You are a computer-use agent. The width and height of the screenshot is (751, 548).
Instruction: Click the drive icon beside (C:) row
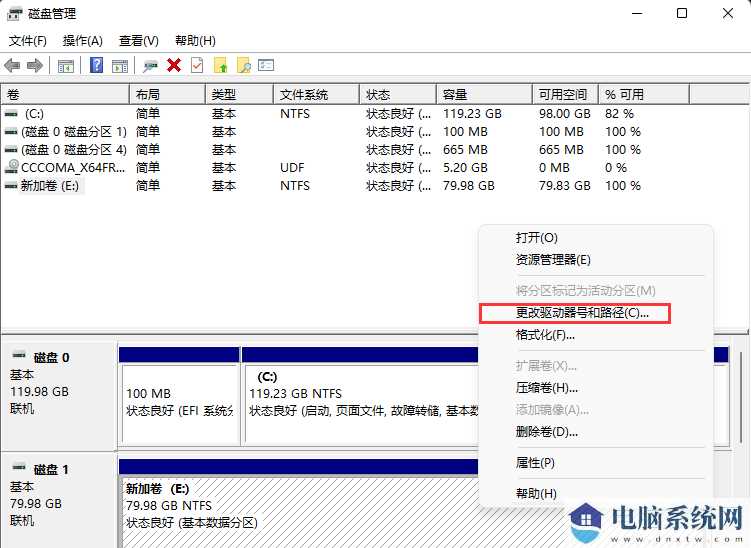tap(11, 114)
